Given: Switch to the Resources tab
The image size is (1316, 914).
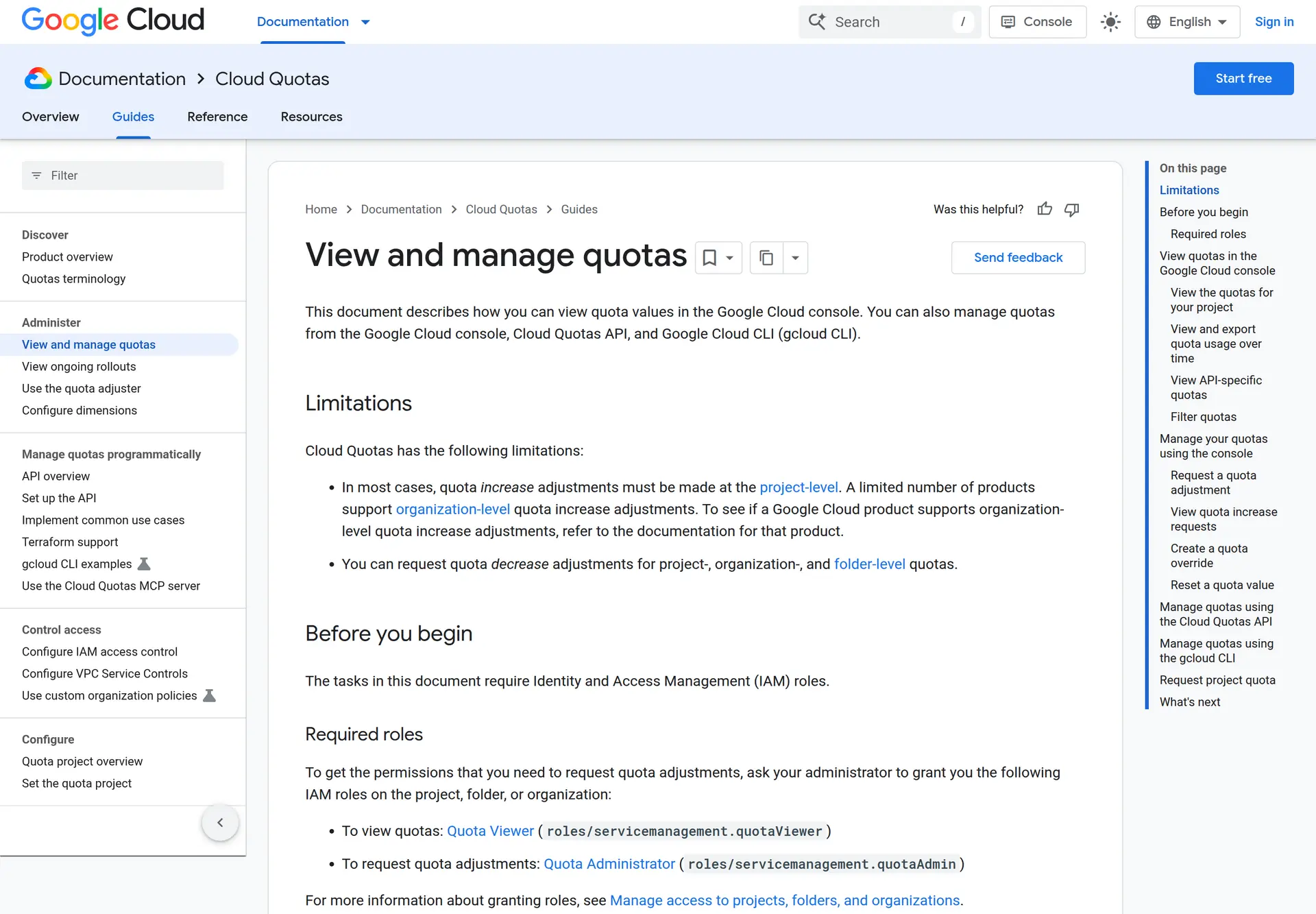Looking at the screenshot, I should pyautogui.click(x=311, y=117).
